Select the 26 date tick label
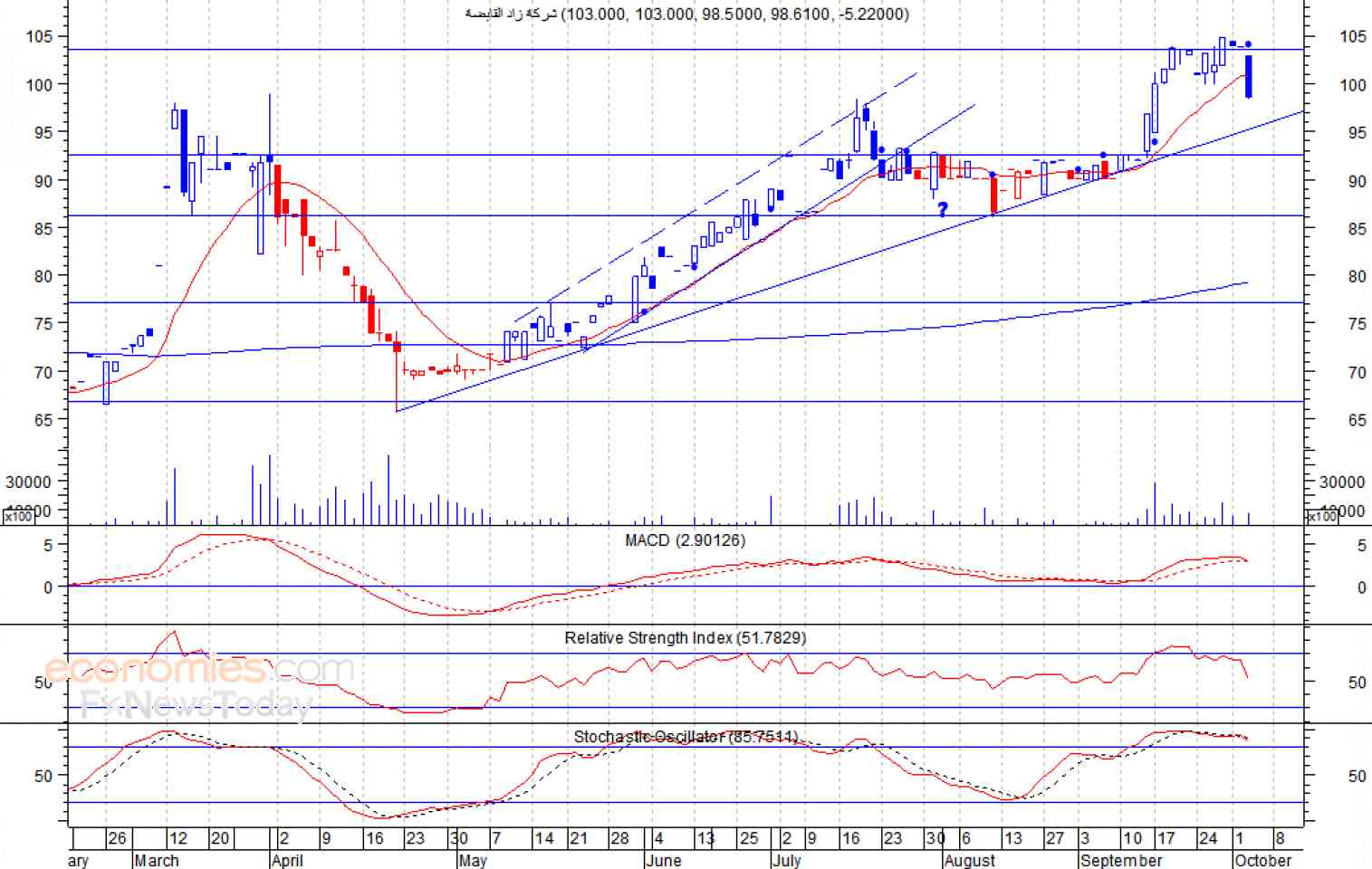This screenshot has height=869, width=1372. coord(117,838)
